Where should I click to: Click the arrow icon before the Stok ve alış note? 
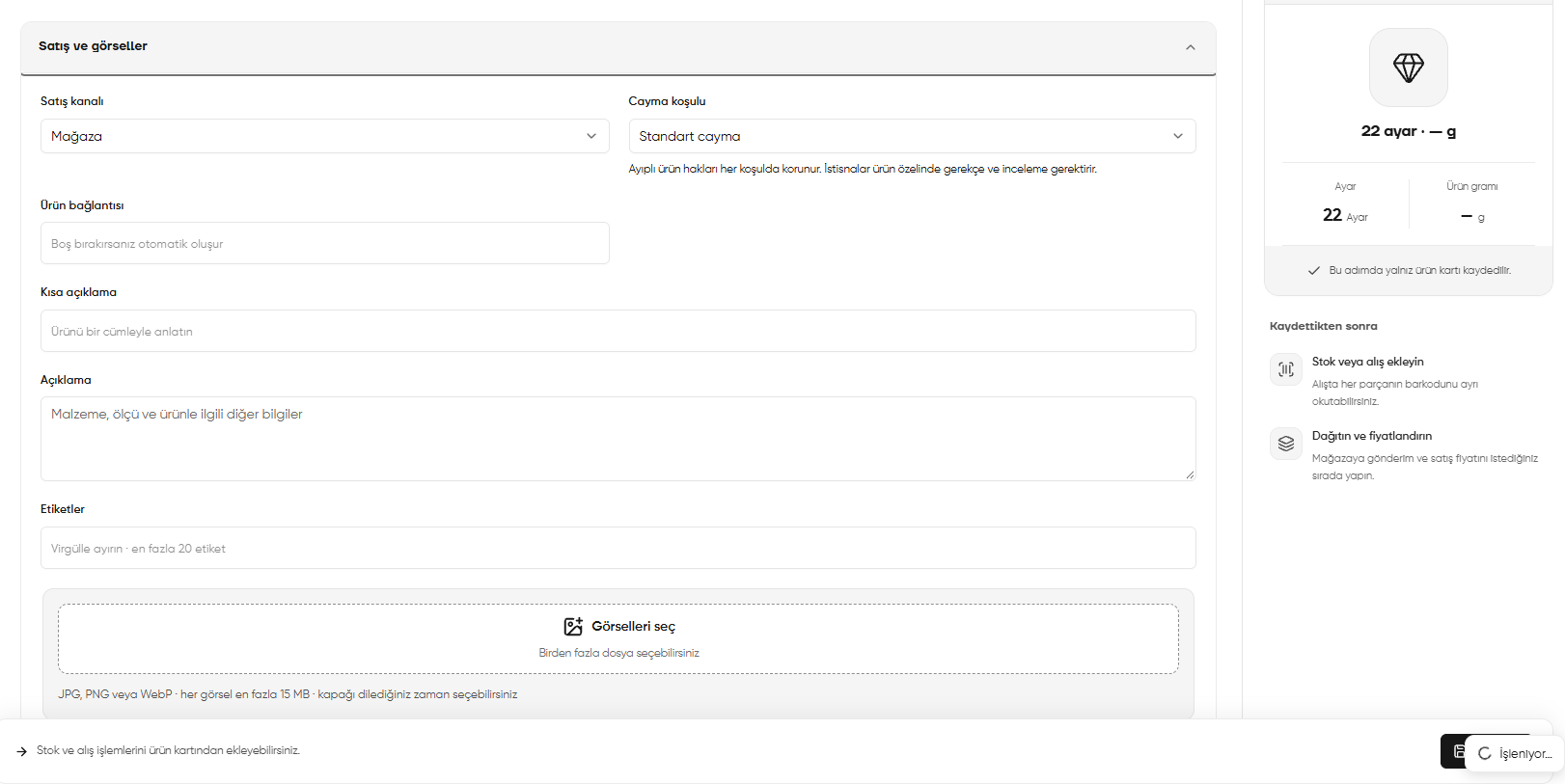21,751
